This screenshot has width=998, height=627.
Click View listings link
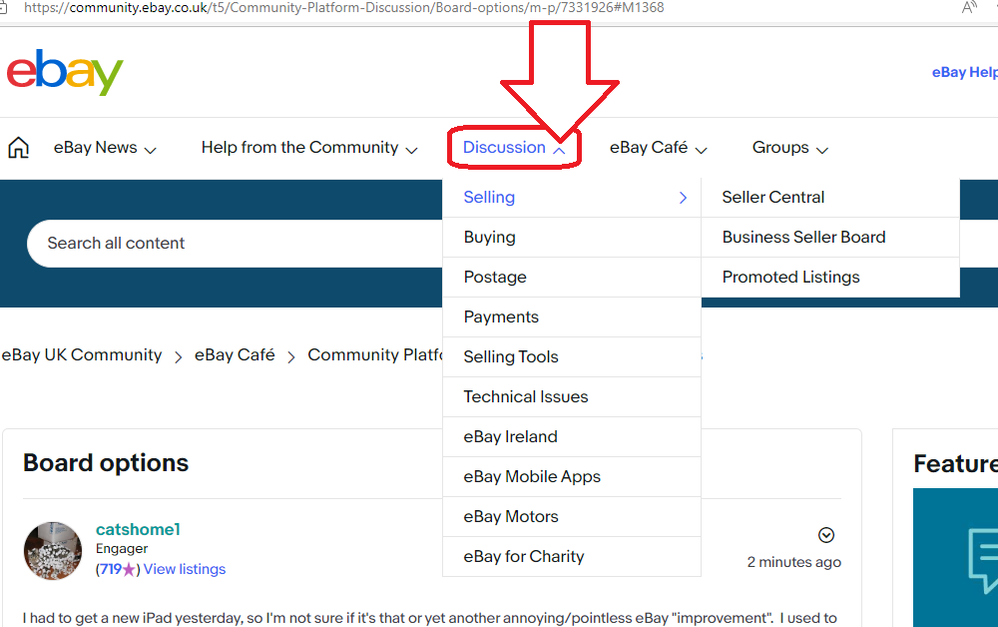[185, 569]
